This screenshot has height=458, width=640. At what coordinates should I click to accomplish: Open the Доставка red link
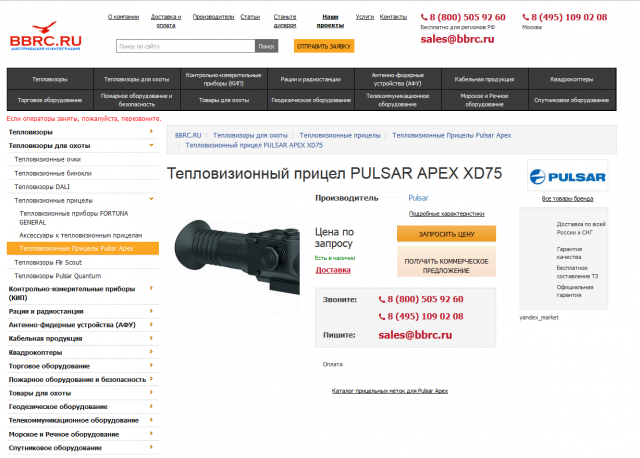click(x=333, y=270)
